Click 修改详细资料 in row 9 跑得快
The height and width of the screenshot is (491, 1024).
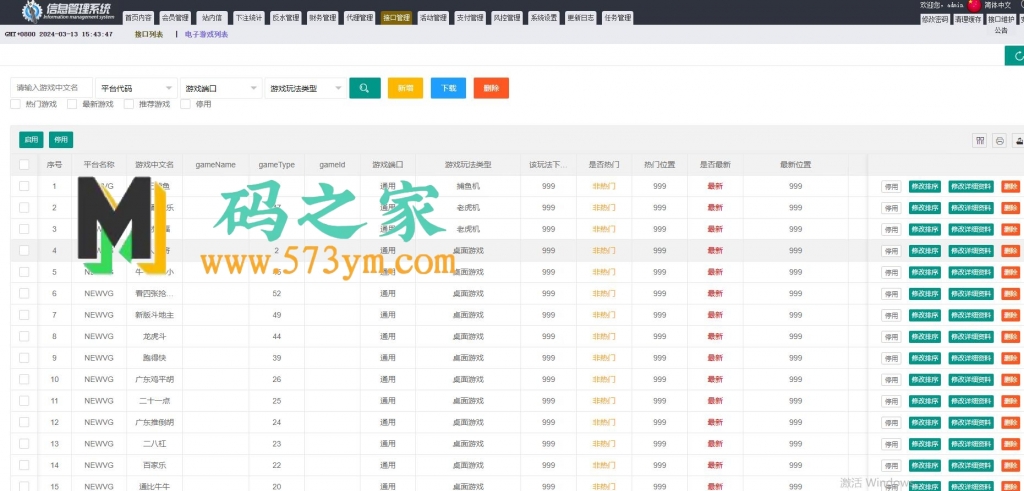[x=971, y=358]
